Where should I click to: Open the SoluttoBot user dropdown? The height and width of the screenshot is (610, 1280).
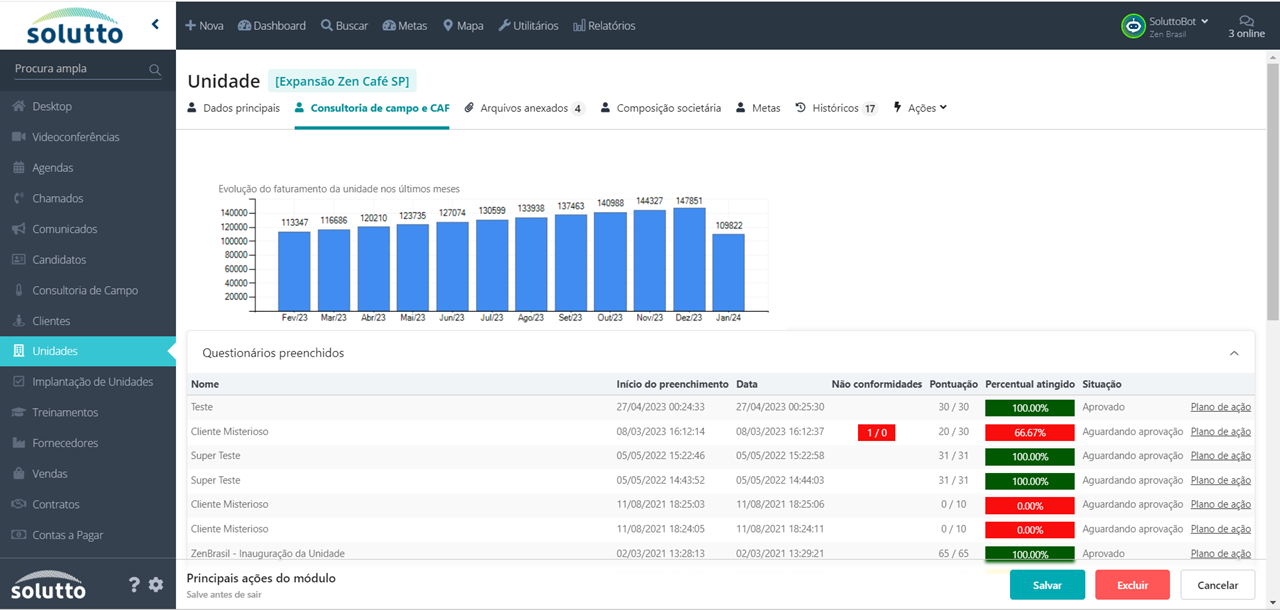[x=1179, y=21]
